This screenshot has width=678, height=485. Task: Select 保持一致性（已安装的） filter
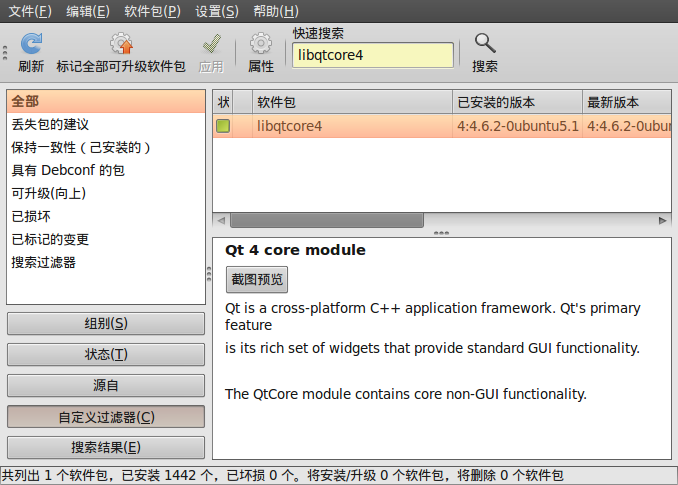point(106,147)
